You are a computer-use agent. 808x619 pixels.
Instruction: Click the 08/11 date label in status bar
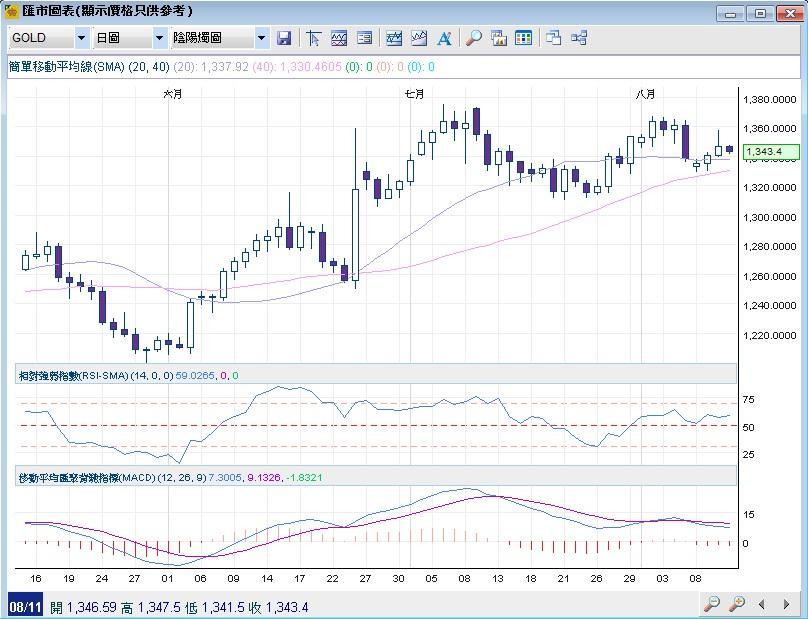(24, 607)
